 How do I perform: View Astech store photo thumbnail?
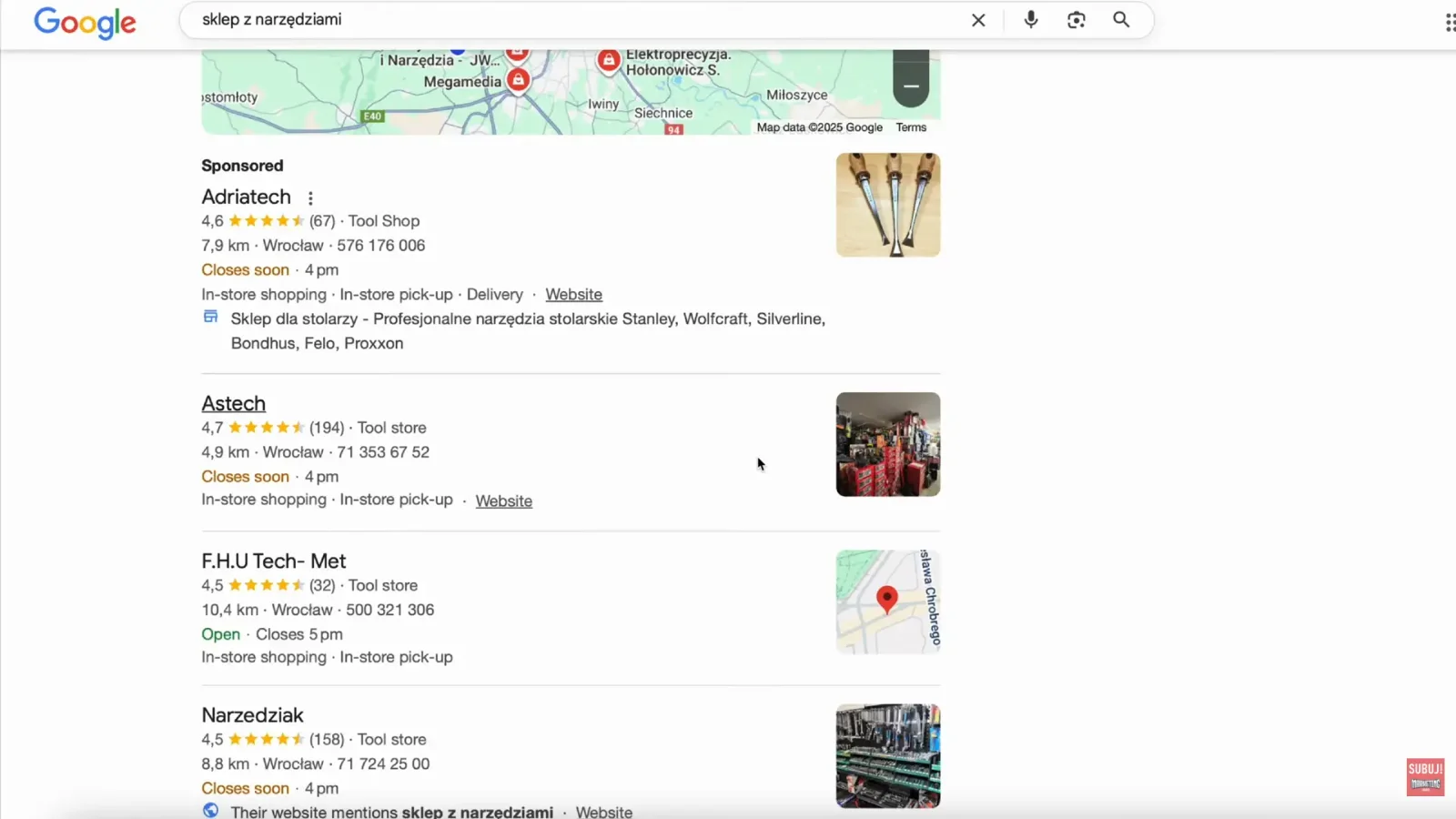(x=887, y=444)
